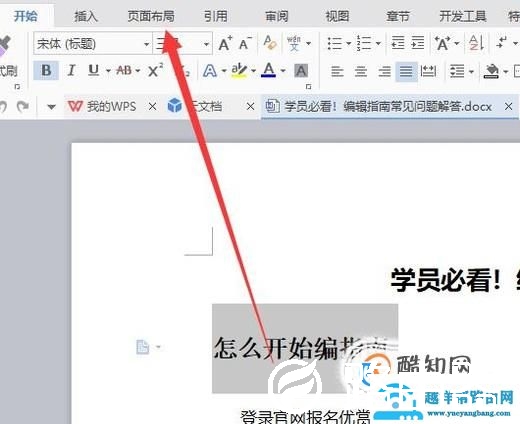Viewport: 520px width, 424px height.
Task: Expand the phonetic guide dropdown arrow
Action: click(308, 43)
